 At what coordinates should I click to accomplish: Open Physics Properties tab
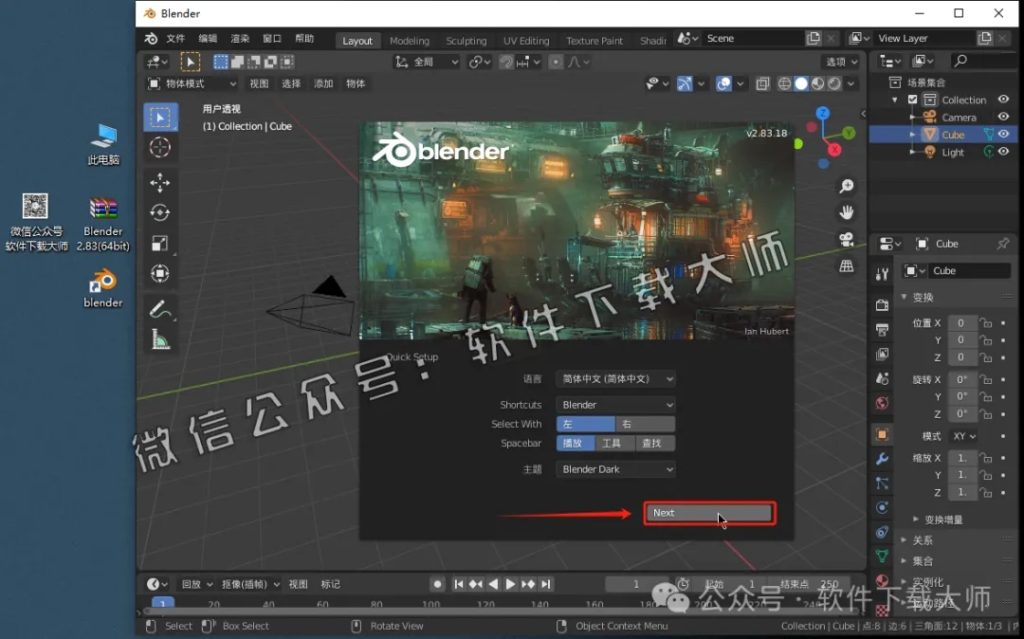click(x=883, y=507)
